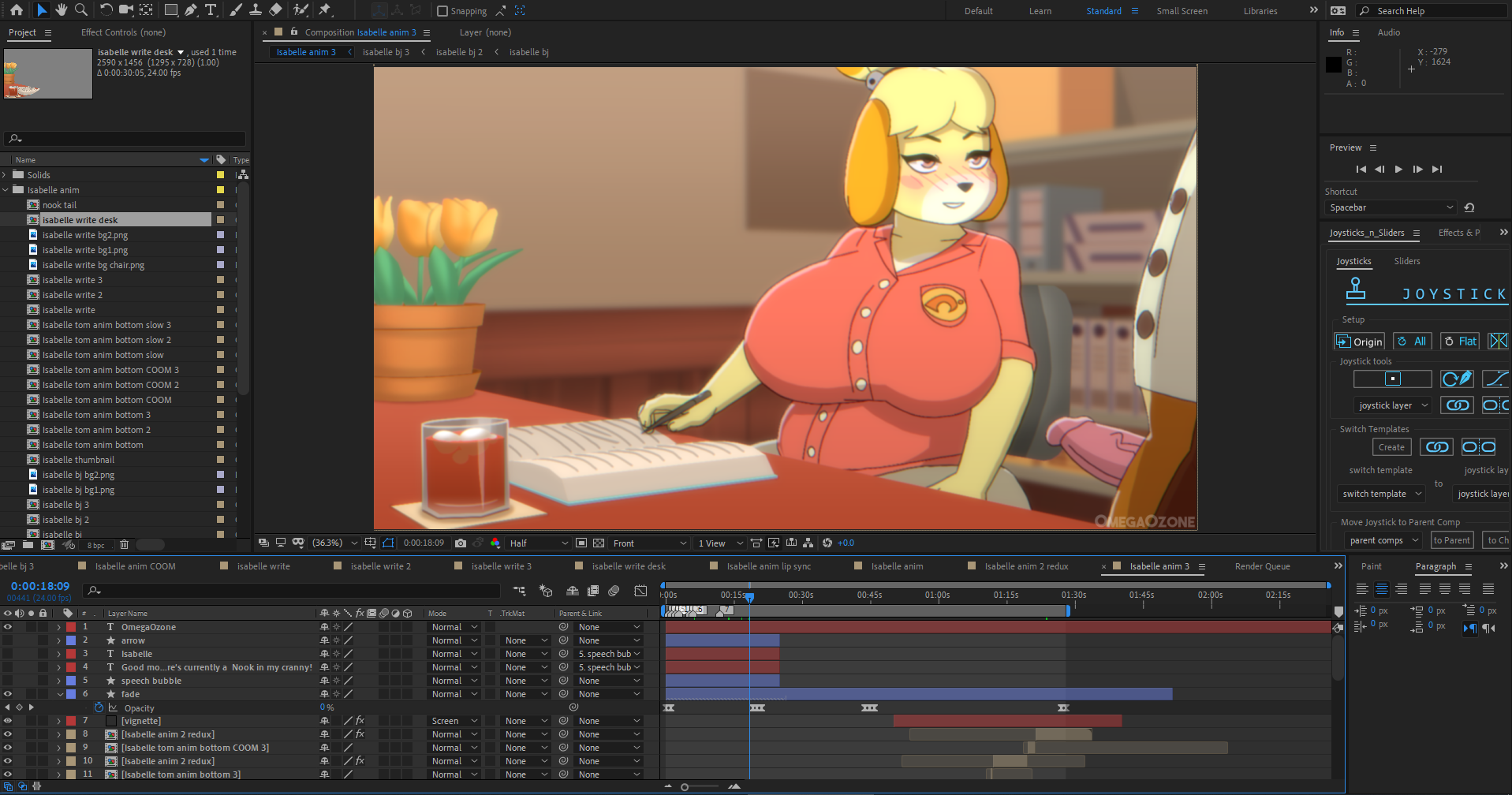This screenshot has width=1512, height=795.
Task: Hide the OmegaOzone layer with eye toggle
Action: pyautogui.click(x=8, y=627)
